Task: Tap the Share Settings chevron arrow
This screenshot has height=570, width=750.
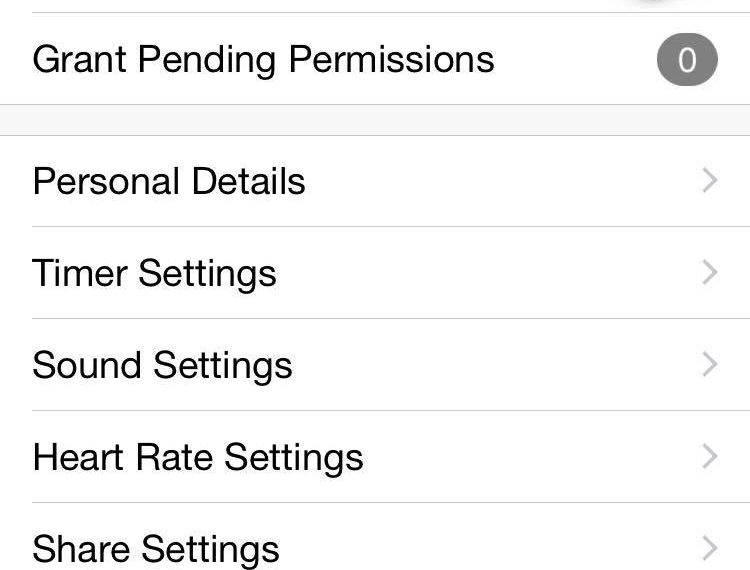Action: click(710, 548)
